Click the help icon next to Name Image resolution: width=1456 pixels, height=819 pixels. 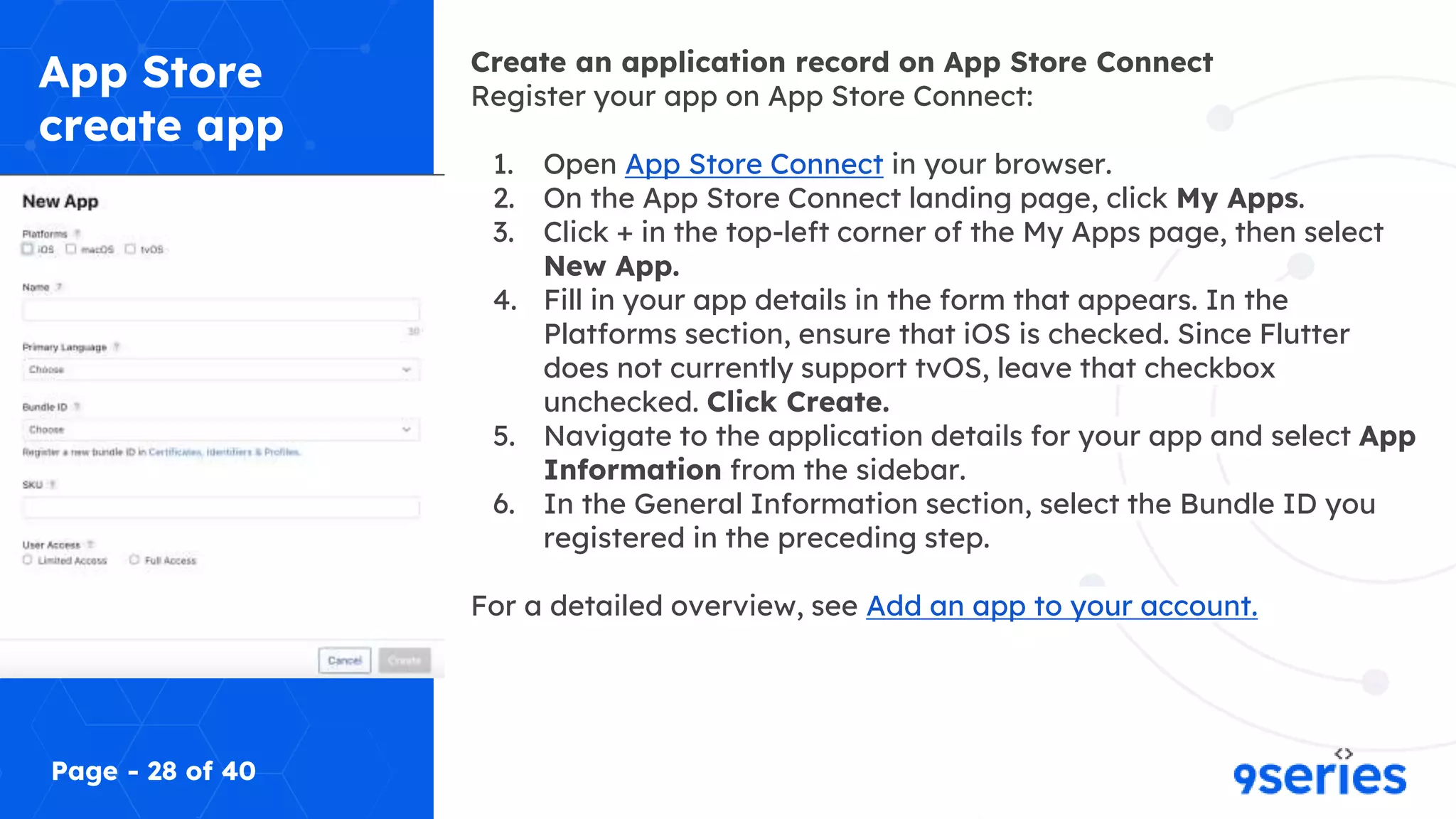[59, 287]
